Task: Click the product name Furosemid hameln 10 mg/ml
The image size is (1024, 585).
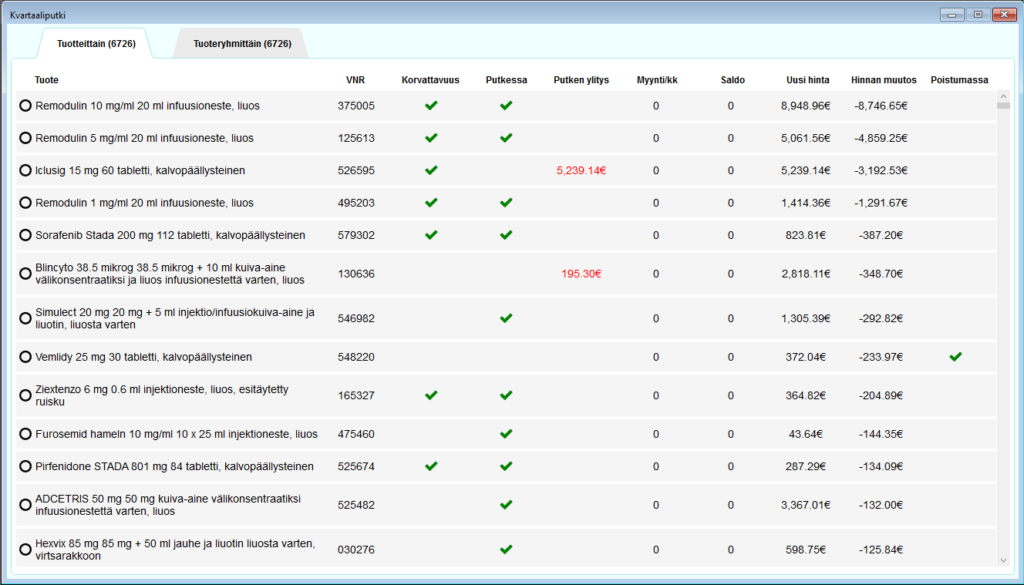Action: tap(176, 434)
